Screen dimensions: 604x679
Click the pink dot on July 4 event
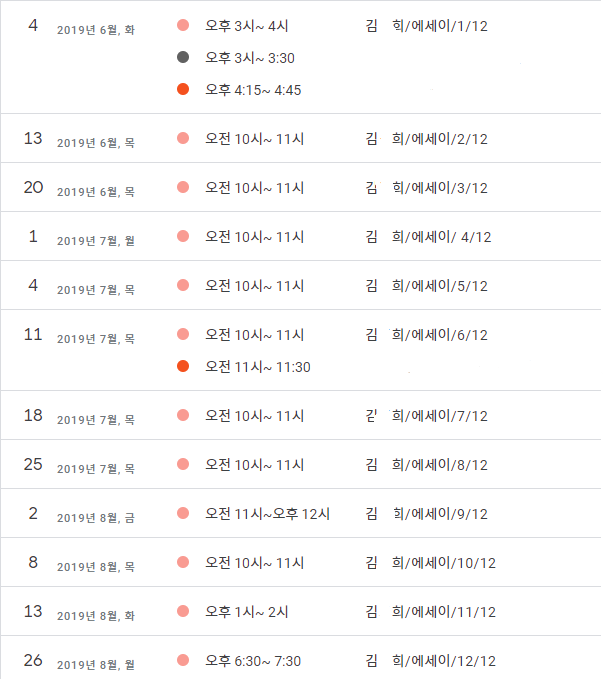(183, 285)
